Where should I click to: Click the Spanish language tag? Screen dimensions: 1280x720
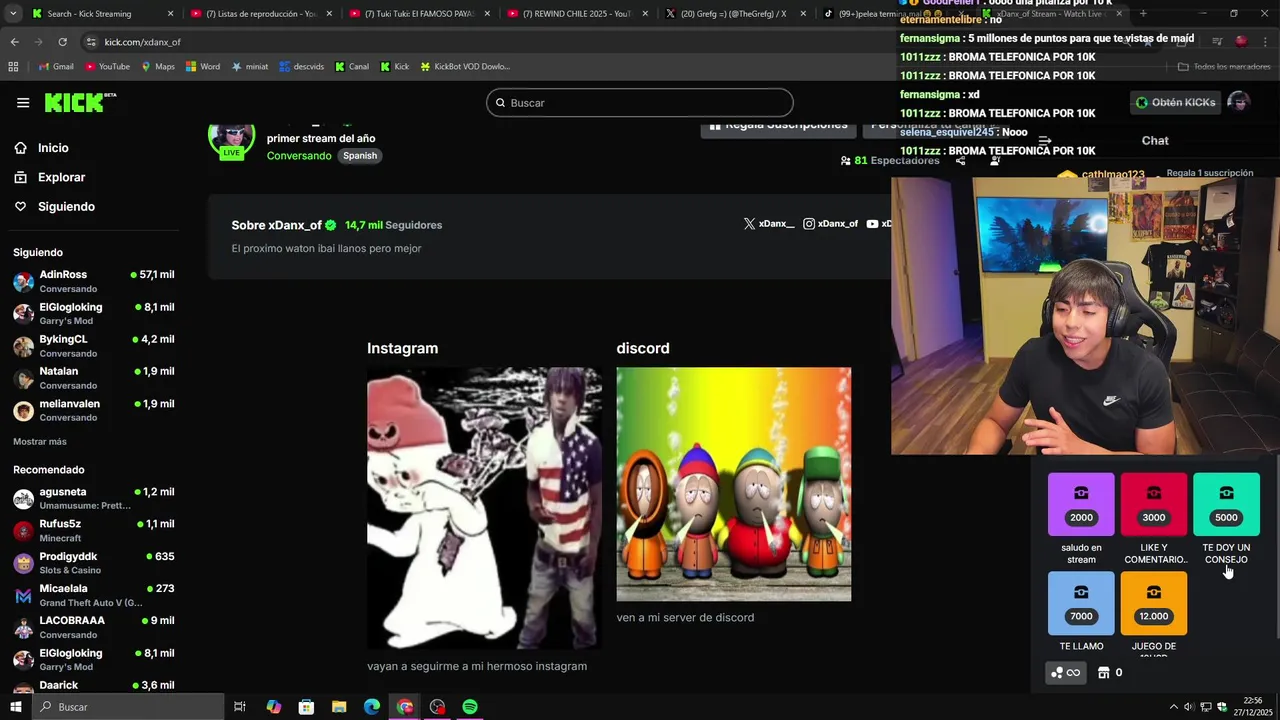(x=360, y=156)
